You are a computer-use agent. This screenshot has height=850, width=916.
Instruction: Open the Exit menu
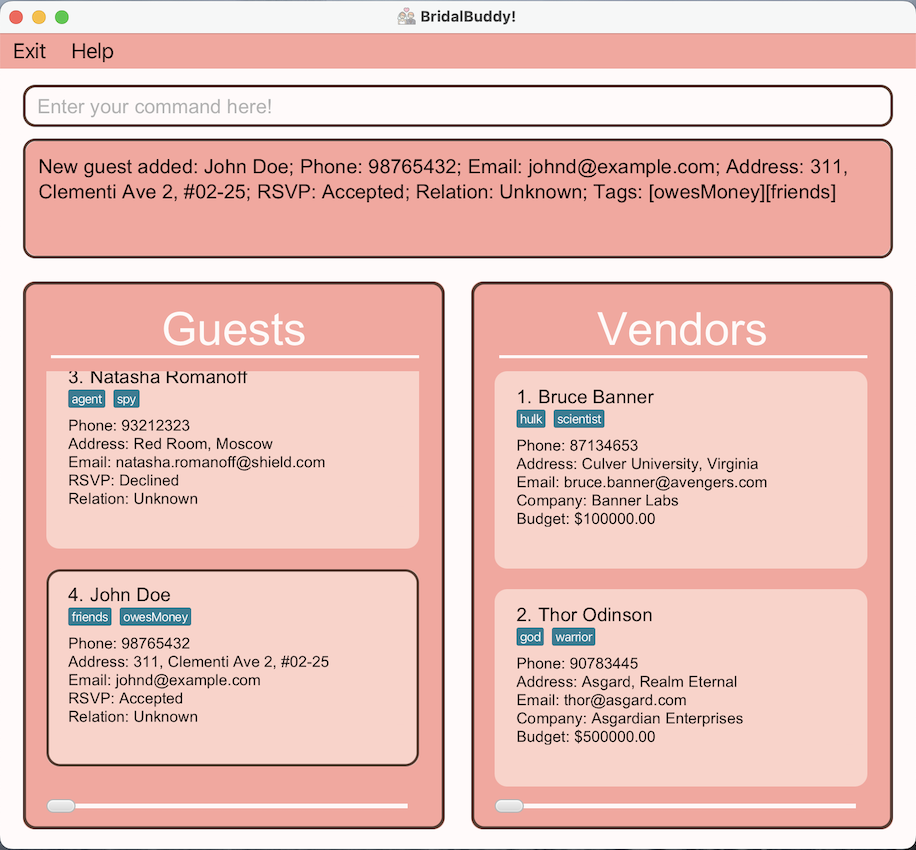29,51
